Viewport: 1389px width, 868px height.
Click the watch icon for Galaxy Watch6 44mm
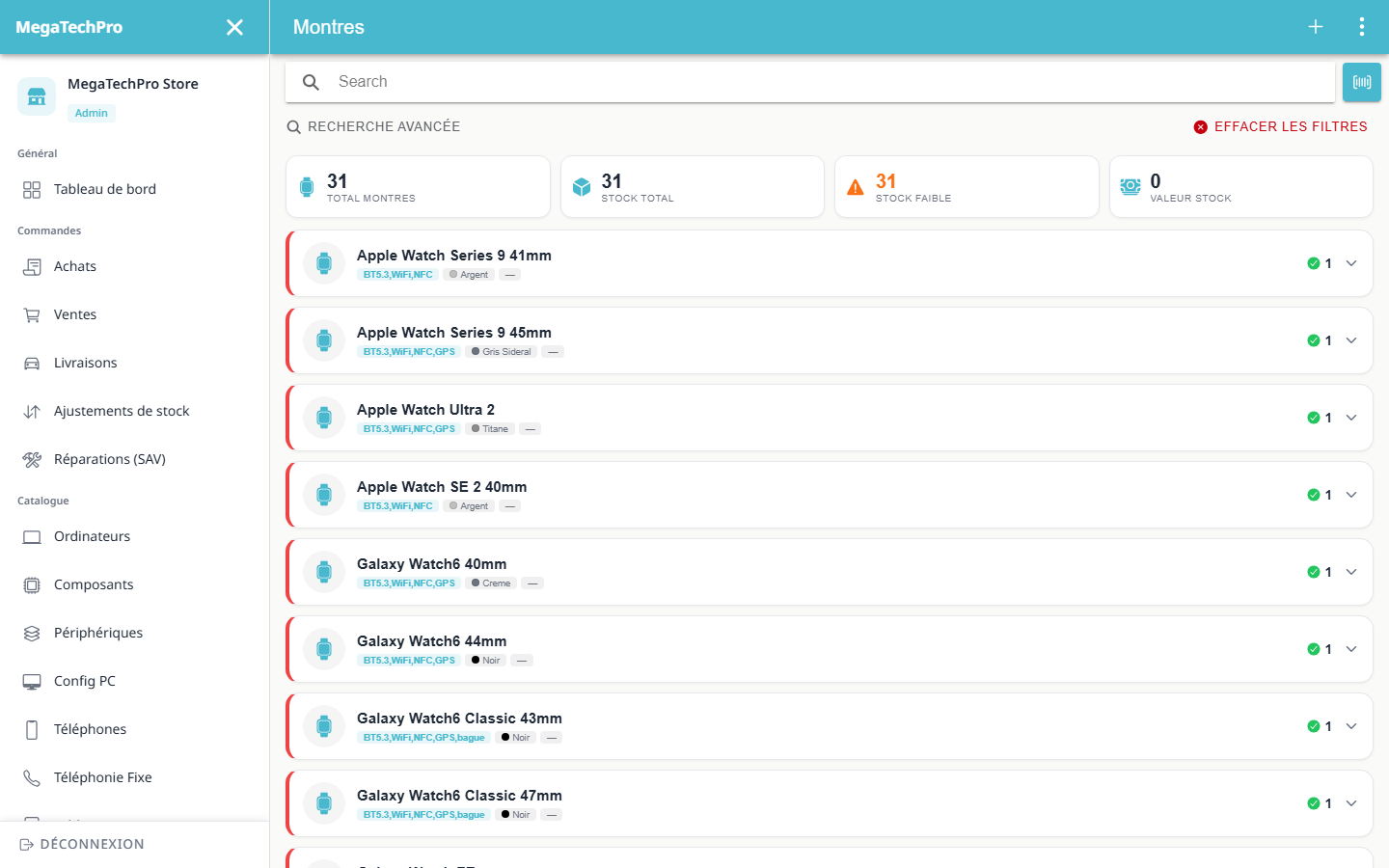click(324, 649)
